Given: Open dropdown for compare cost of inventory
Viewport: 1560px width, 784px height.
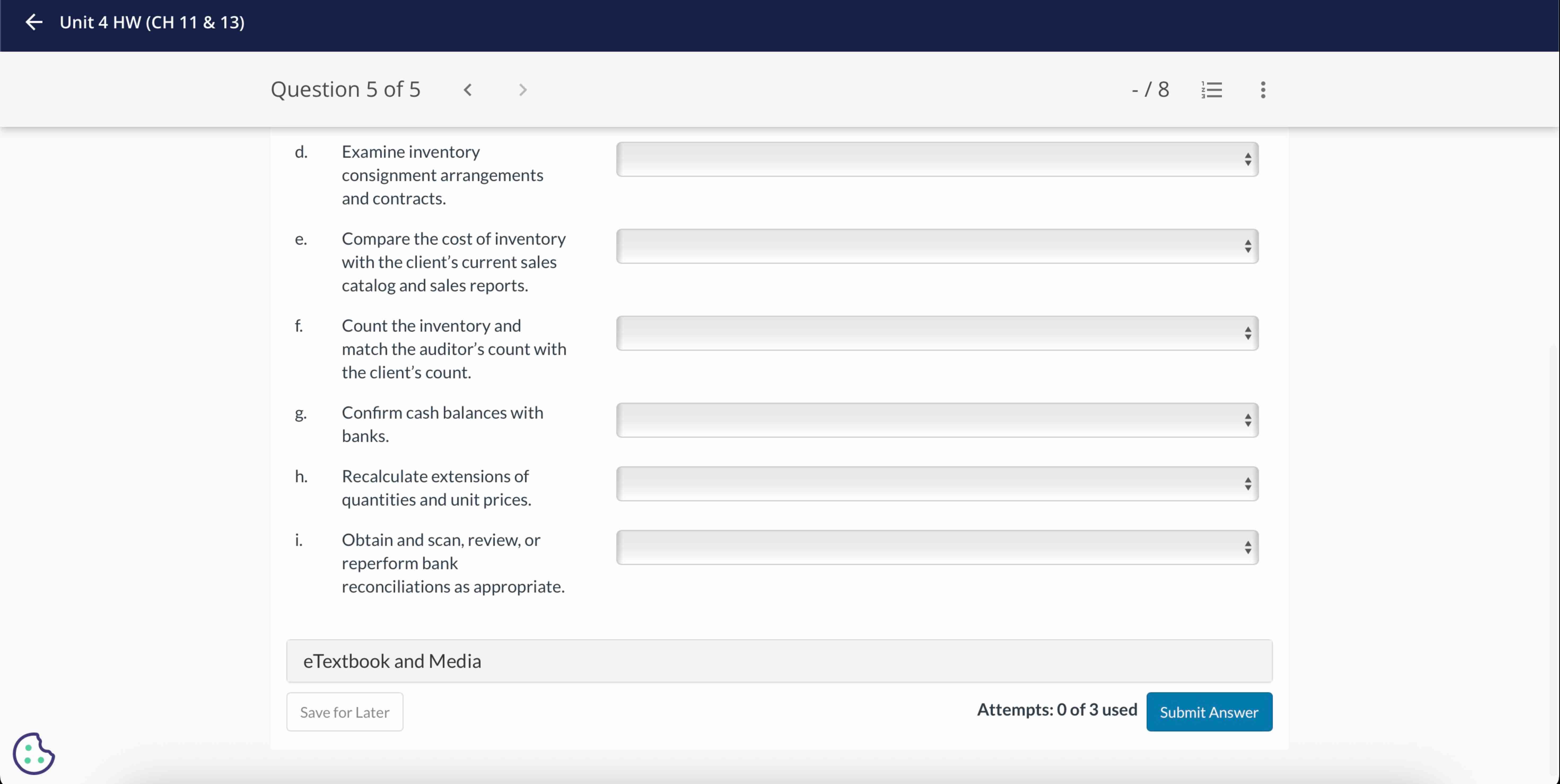Looking at the screenshot, I should (936, 246).
